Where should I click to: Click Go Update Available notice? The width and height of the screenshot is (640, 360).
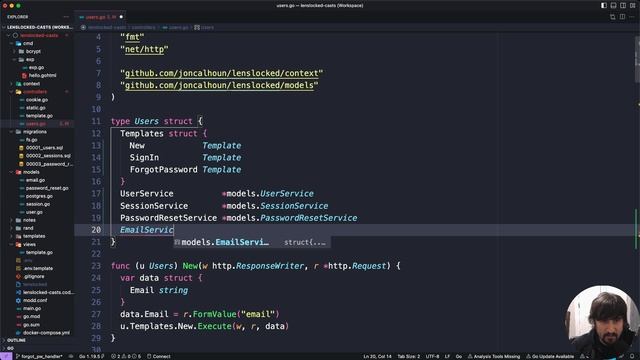(550, 356)
